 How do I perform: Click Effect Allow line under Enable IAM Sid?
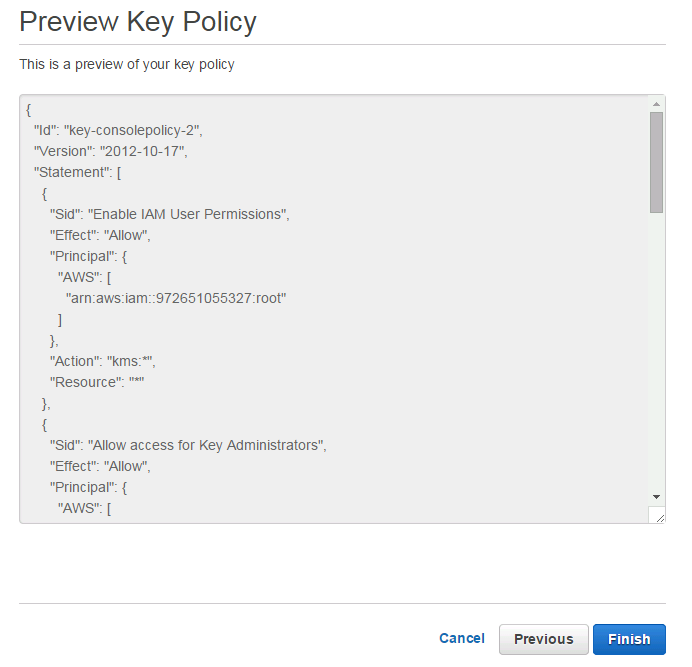click(x=100, y=235)
